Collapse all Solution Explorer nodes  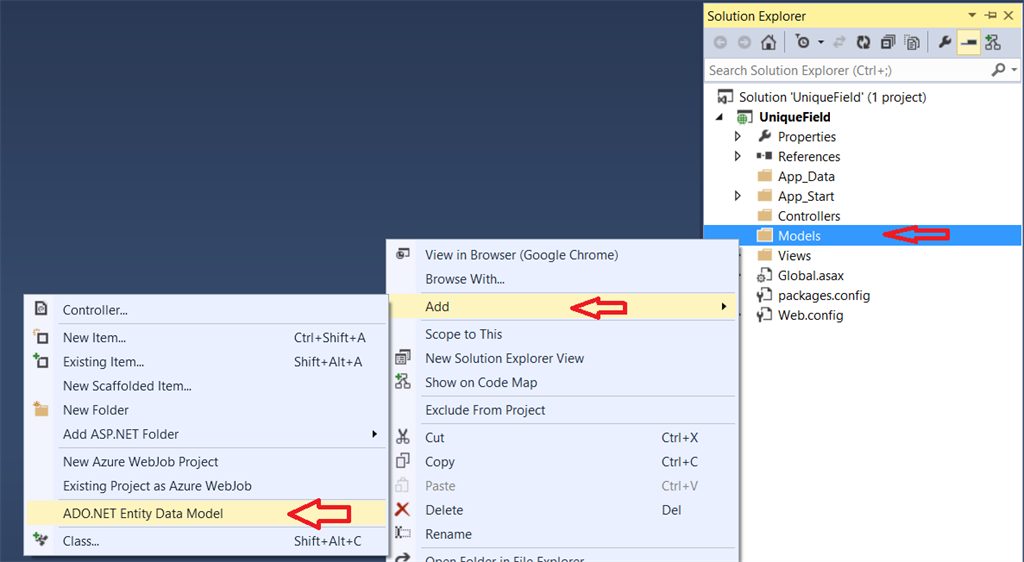point(888,42)
